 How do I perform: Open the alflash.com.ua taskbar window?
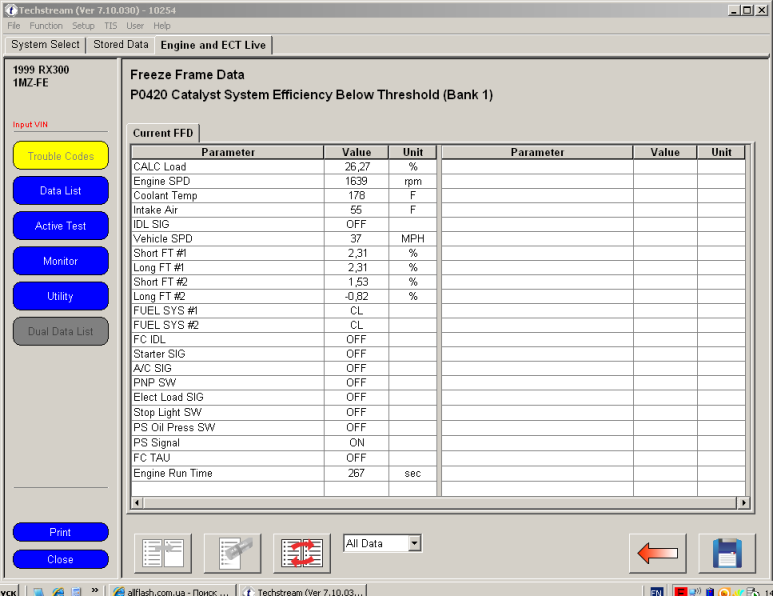(x=170, y=591)
